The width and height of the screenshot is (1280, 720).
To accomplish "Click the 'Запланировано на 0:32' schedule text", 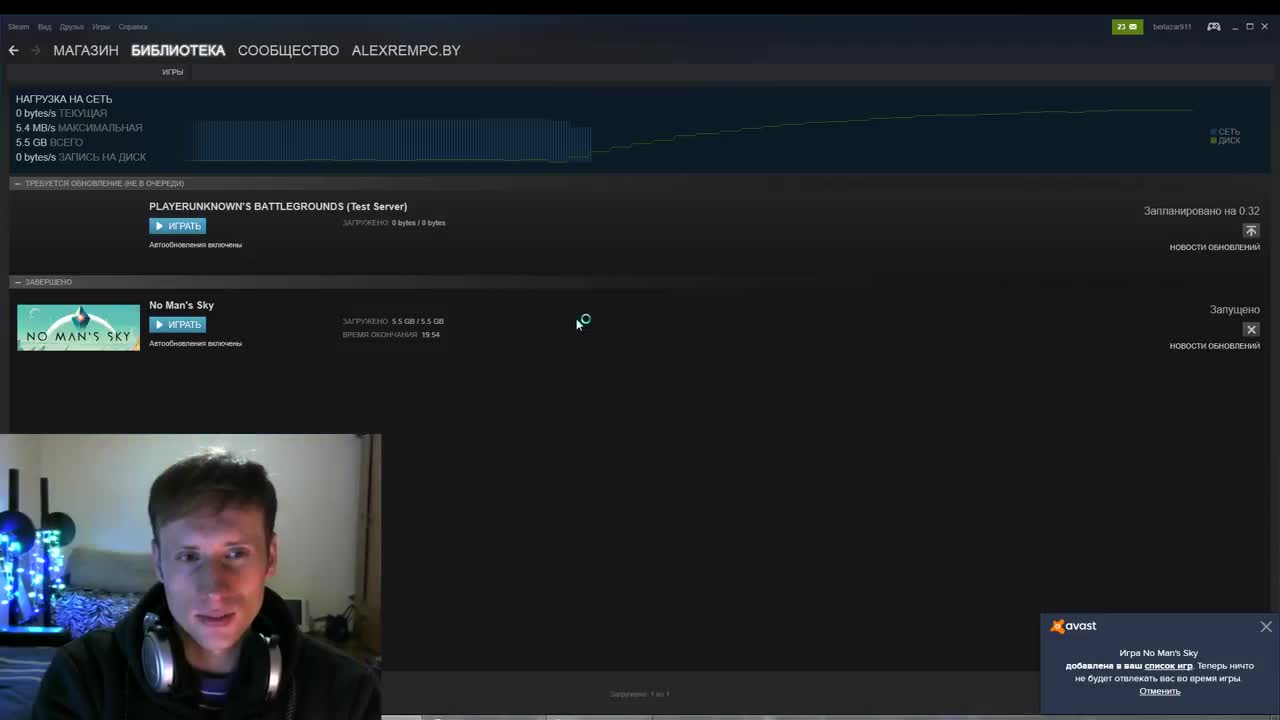I will (1201, 211).
